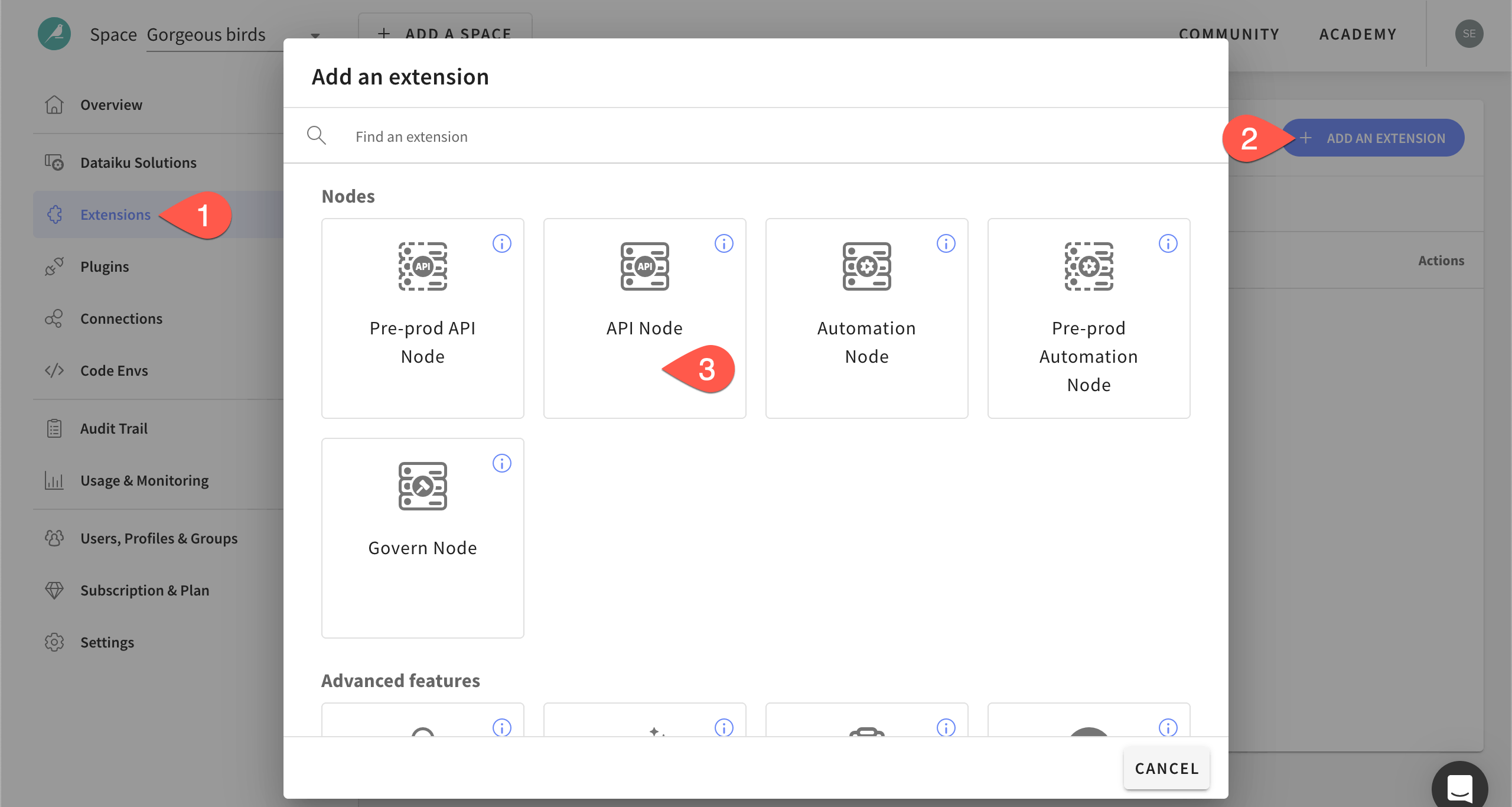Viewport: 1512px width, 807px height.
Task: Click the Add an Extension button
Action: 1373,137
